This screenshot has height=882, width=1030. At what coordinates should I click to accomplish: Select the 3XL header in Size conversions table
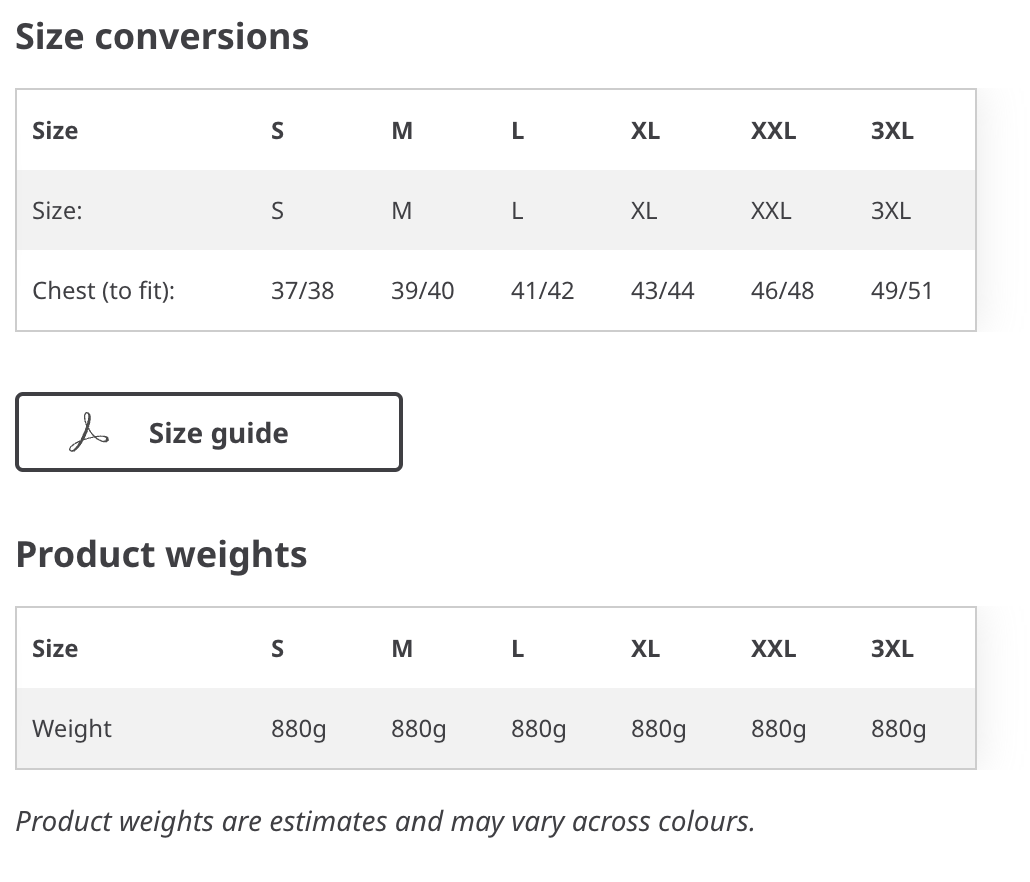pyautogui.click(x=892, y=131)
